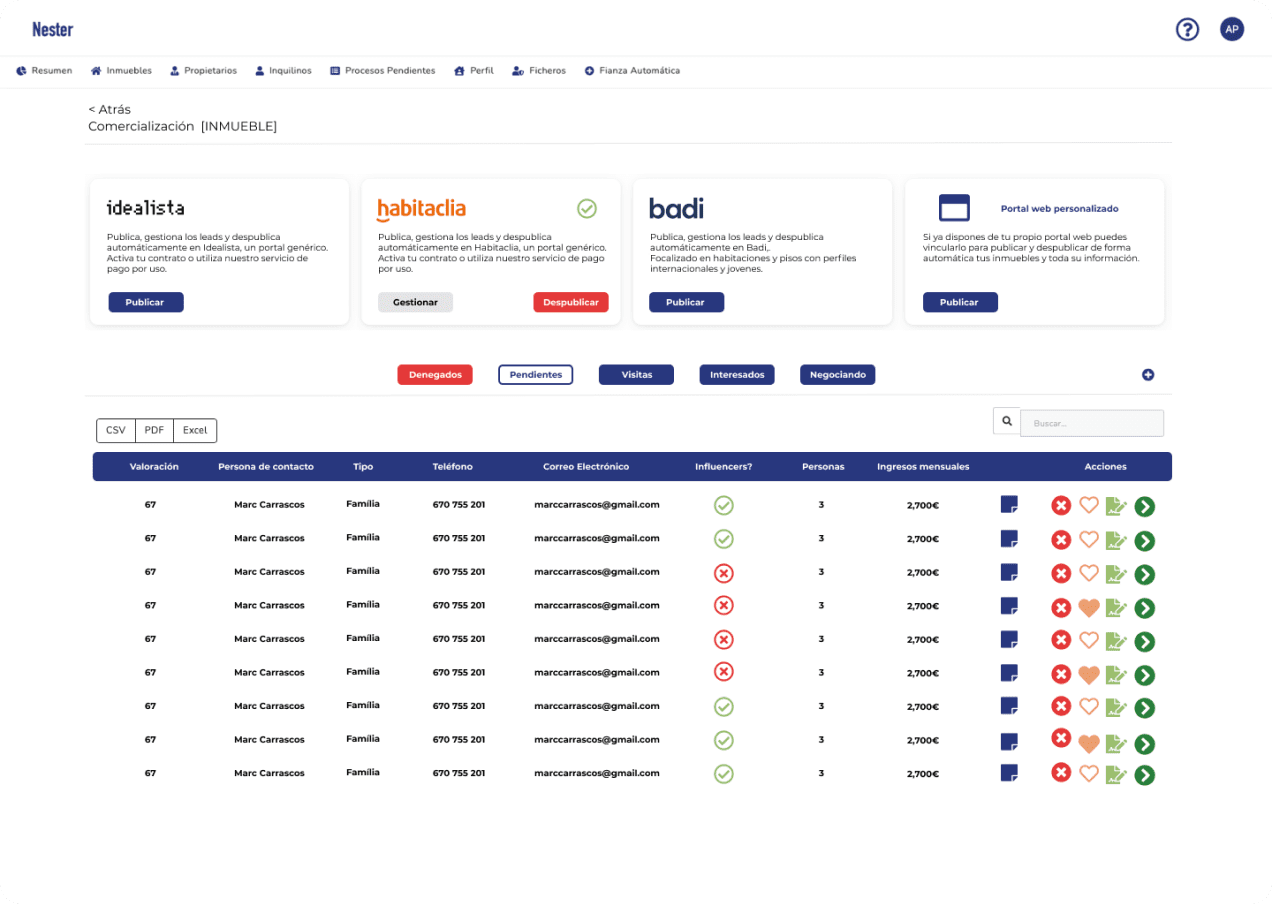
Task: Click the red reject icon in the first row
Action: pos(1061,506)
